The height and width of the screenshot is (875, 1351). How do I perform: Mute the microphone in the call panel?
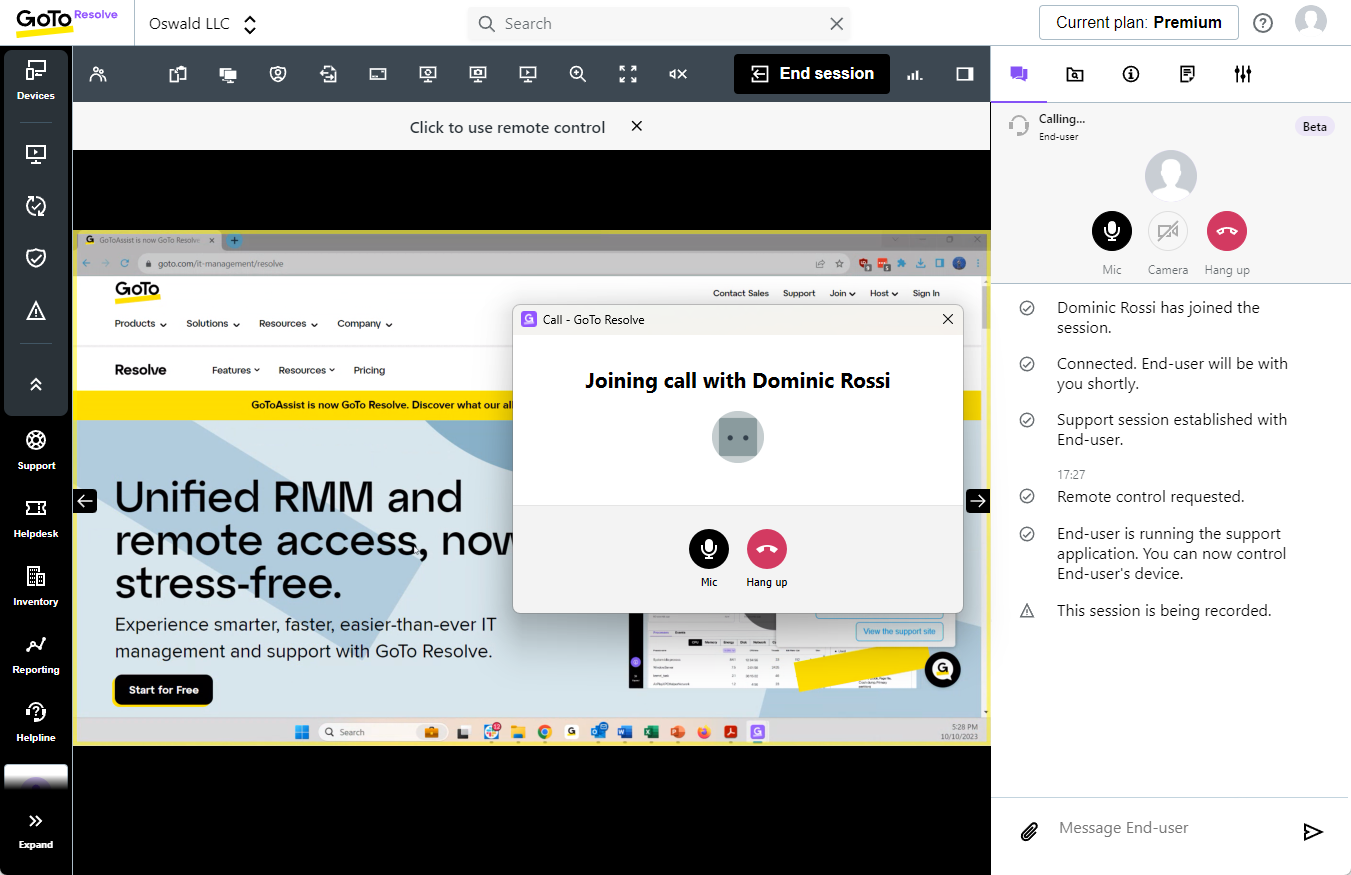[x=1111, y=232]
